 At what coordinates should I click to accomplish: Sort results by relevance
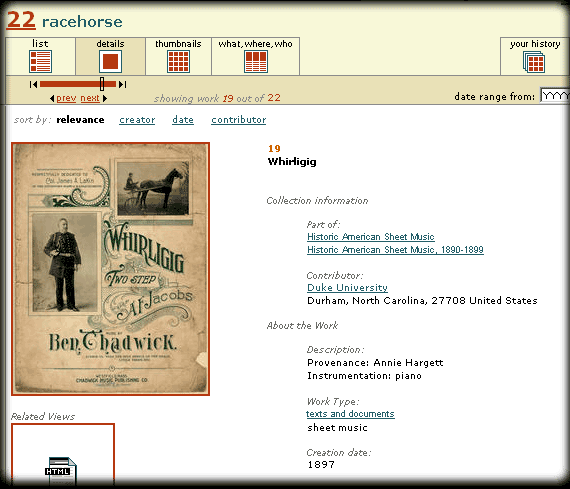[80, 120]
